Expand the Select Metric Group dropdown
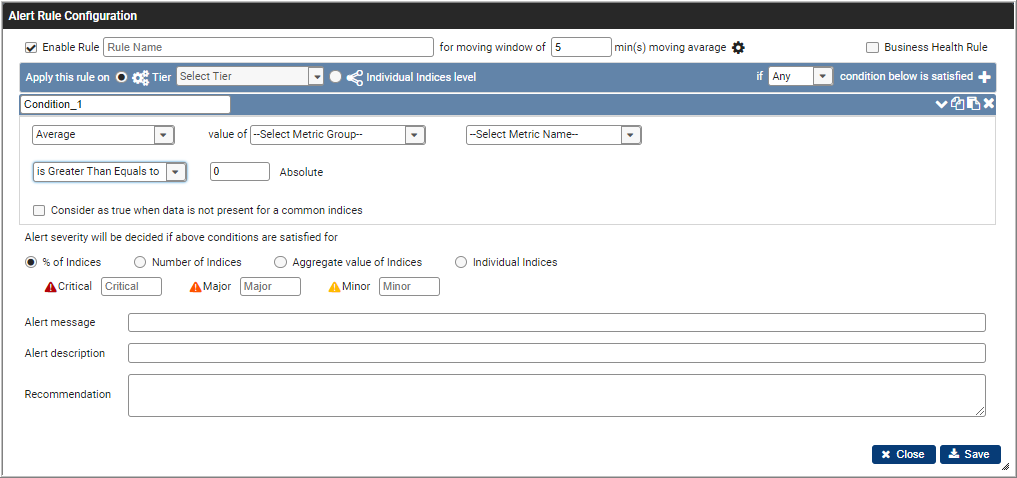Screen dimensions: 1017x478 (337, 135)
